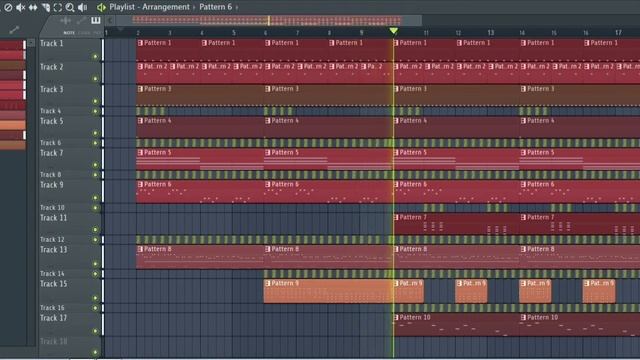The image size is (640, 360).
Task: Open menu icon of Pattern 3 clip at bar 6
Action: point(267,89)
